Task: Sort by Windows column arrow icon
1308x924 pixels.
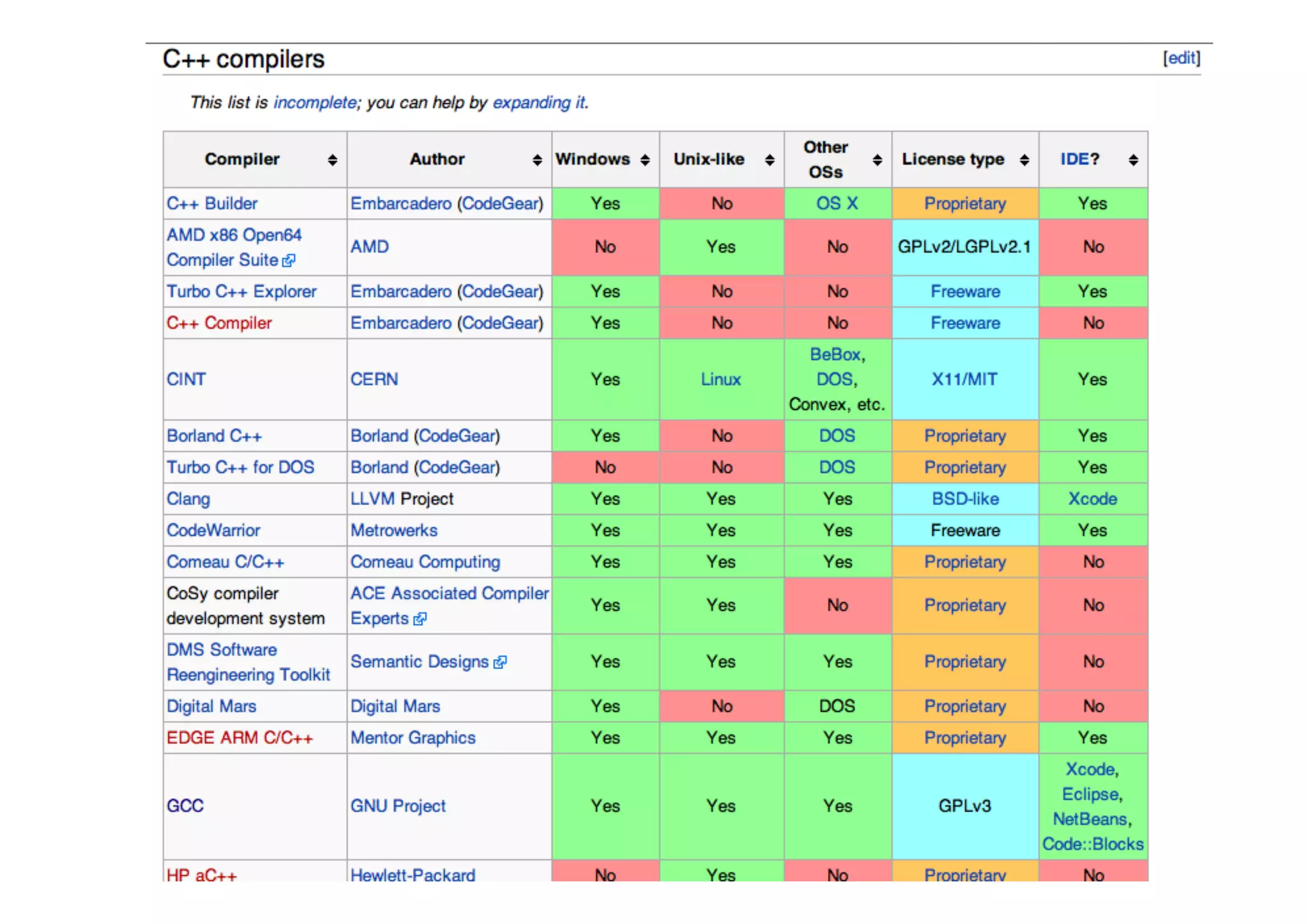Action: pyautogui.click(x=645, y=160)
